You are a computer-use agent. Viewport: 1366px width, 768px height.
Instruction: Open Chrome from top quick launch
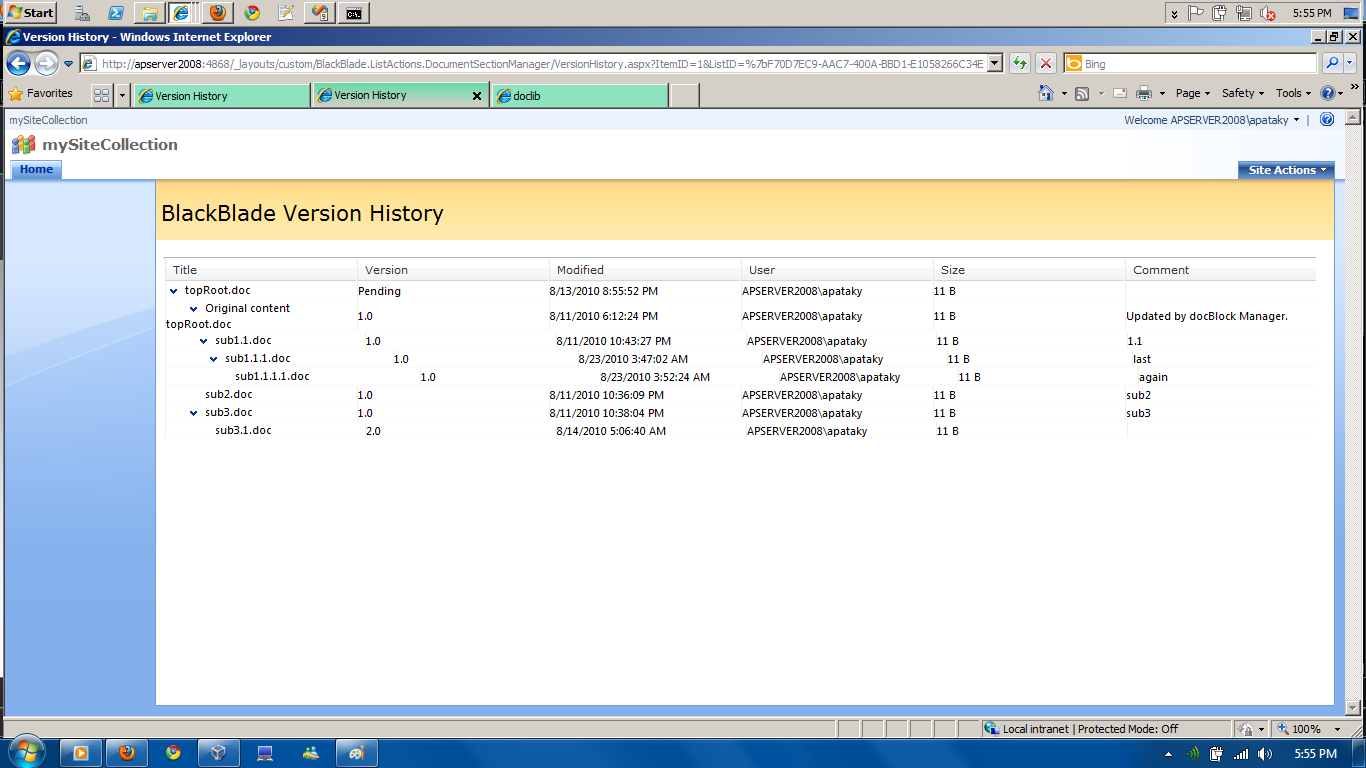pyautogui.click(x=252, y=13)
